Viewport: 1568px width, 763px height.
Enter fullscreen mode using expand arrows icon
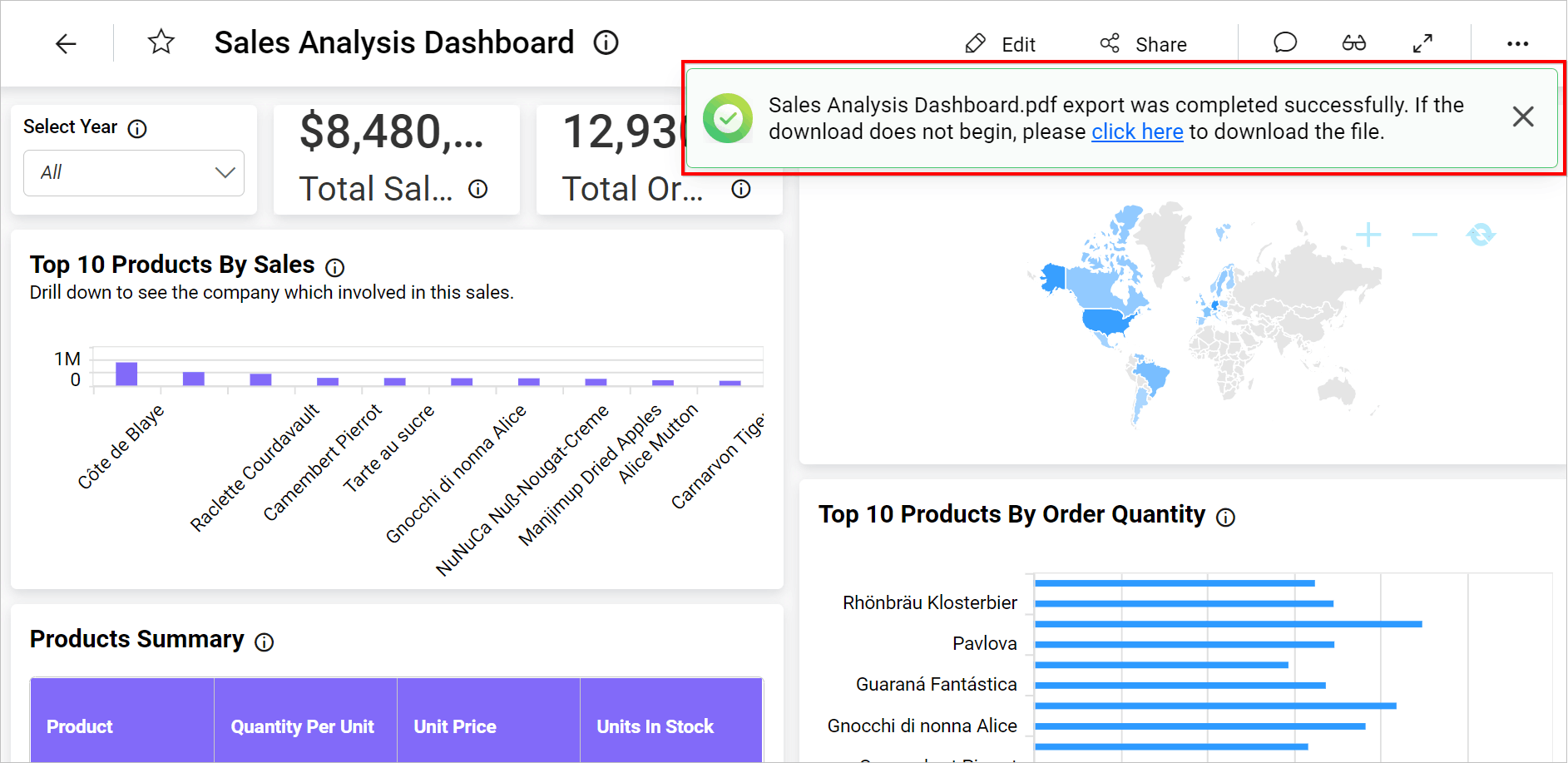pos(1422,42)
